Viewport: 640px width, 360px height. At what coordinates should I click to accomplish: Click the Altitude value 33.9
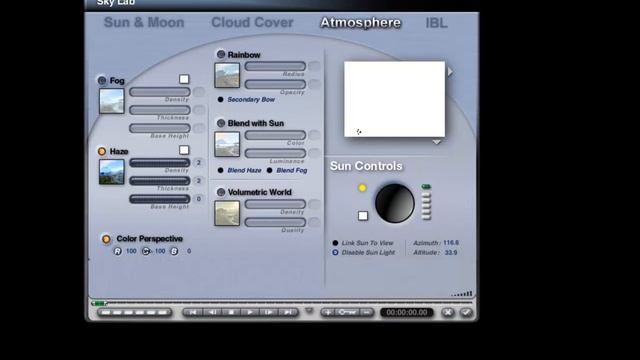pos(451,253)
